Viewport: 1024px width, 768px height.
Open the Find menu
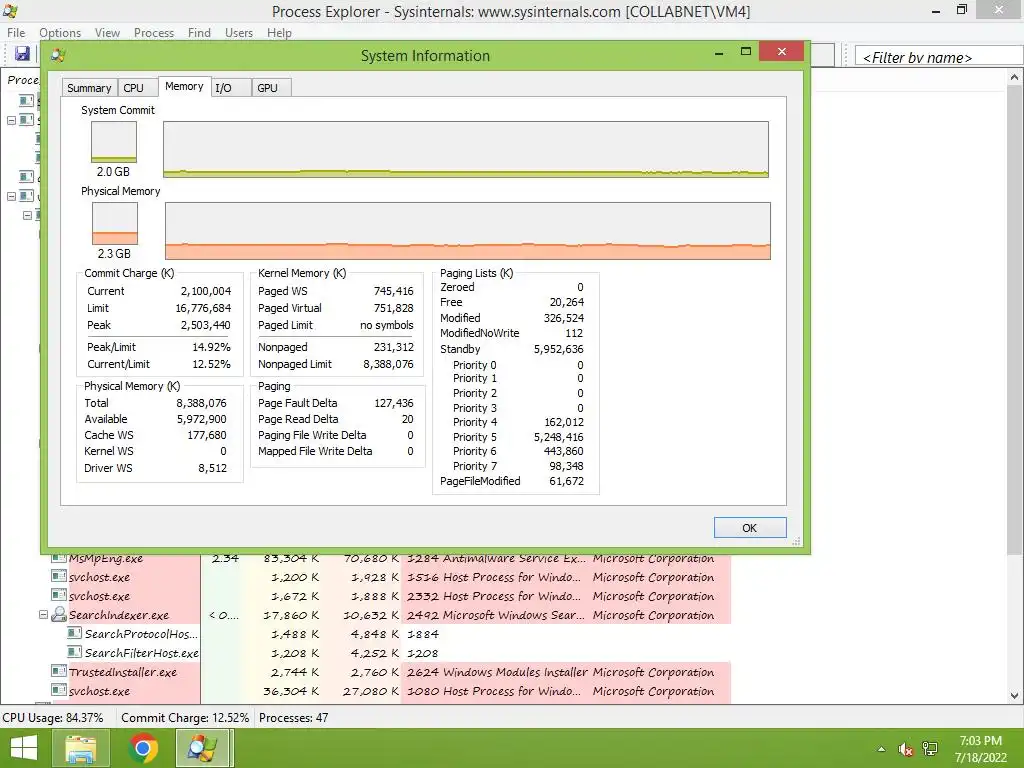199,33
